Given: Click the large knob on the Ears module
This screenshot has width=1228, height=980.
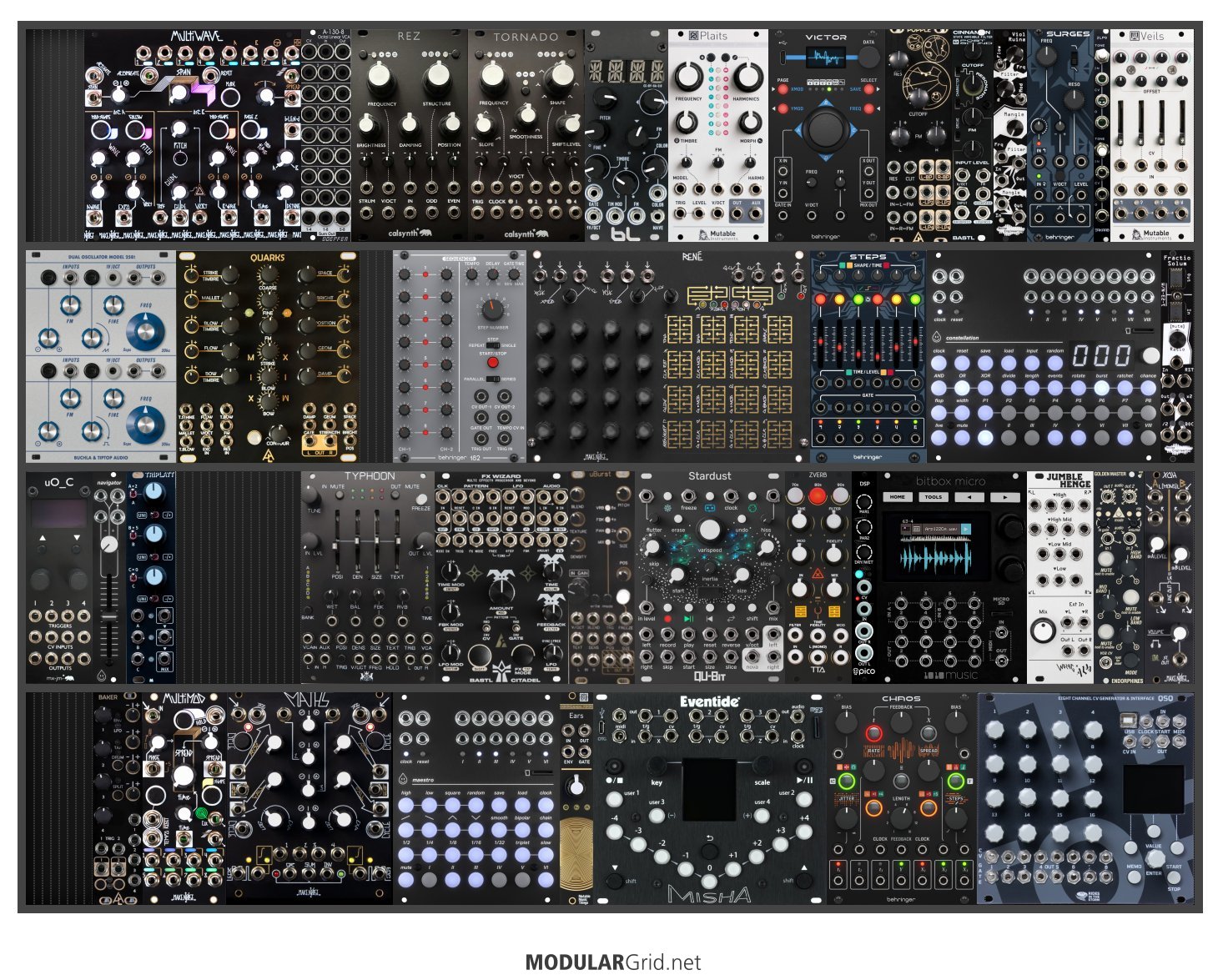Looking at the screenshot, I should point(576,788).
